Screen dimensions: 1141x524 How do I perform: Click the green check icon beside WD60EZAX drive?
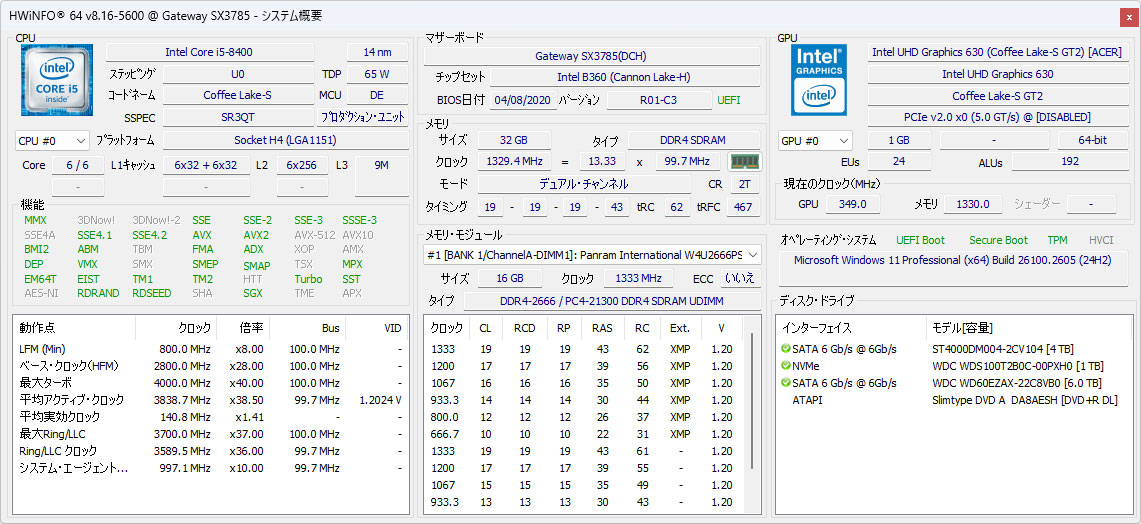coord(786,383)
